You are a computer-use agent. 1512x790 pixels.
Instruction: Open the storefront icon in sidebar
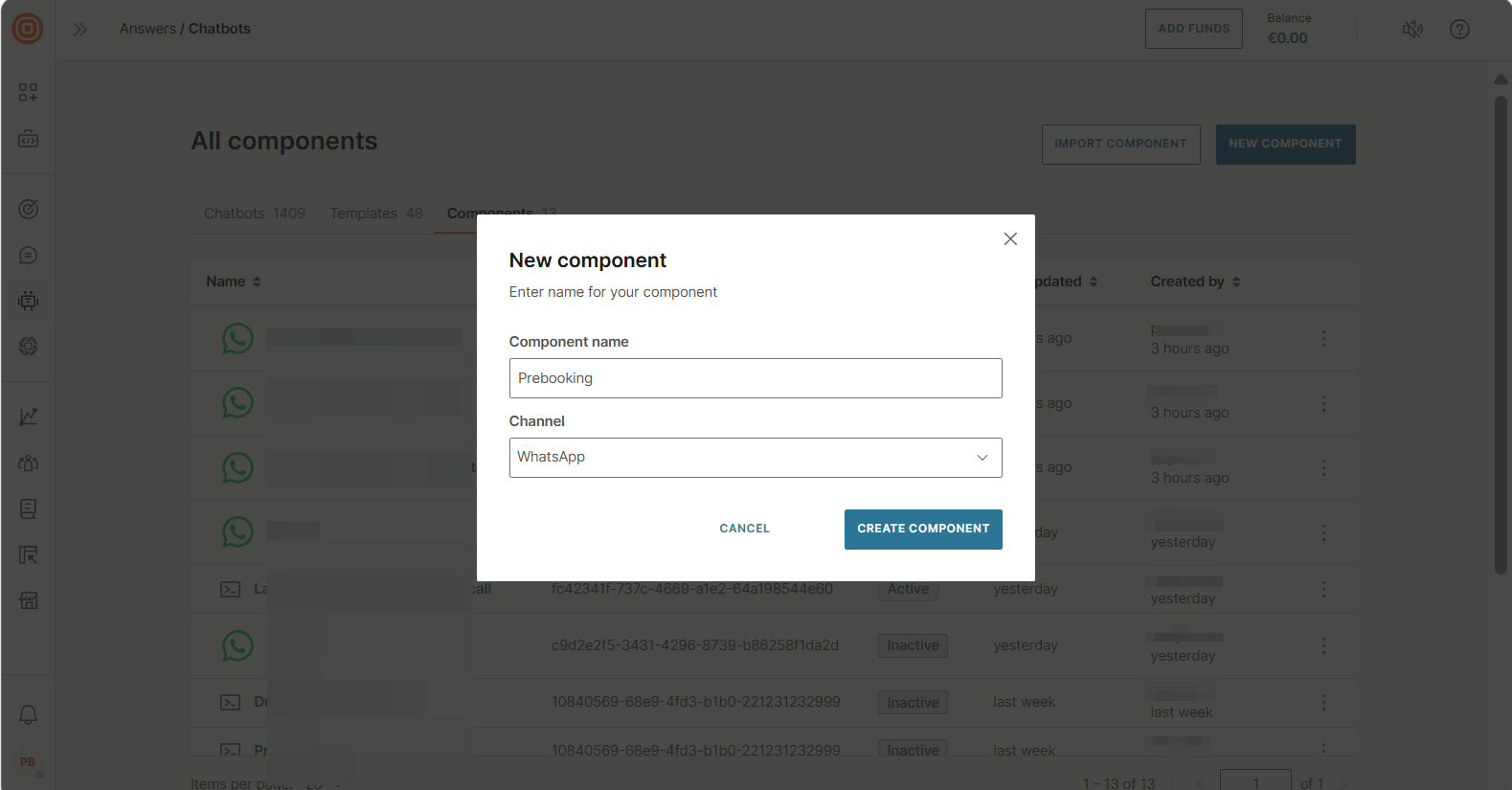click(x=28, y=600)
